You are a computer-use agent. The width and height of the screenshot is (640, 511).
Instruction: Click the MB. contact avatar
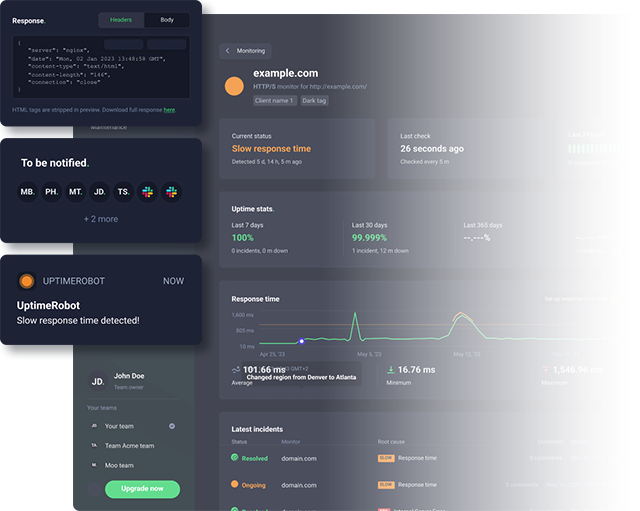[28, 192]
